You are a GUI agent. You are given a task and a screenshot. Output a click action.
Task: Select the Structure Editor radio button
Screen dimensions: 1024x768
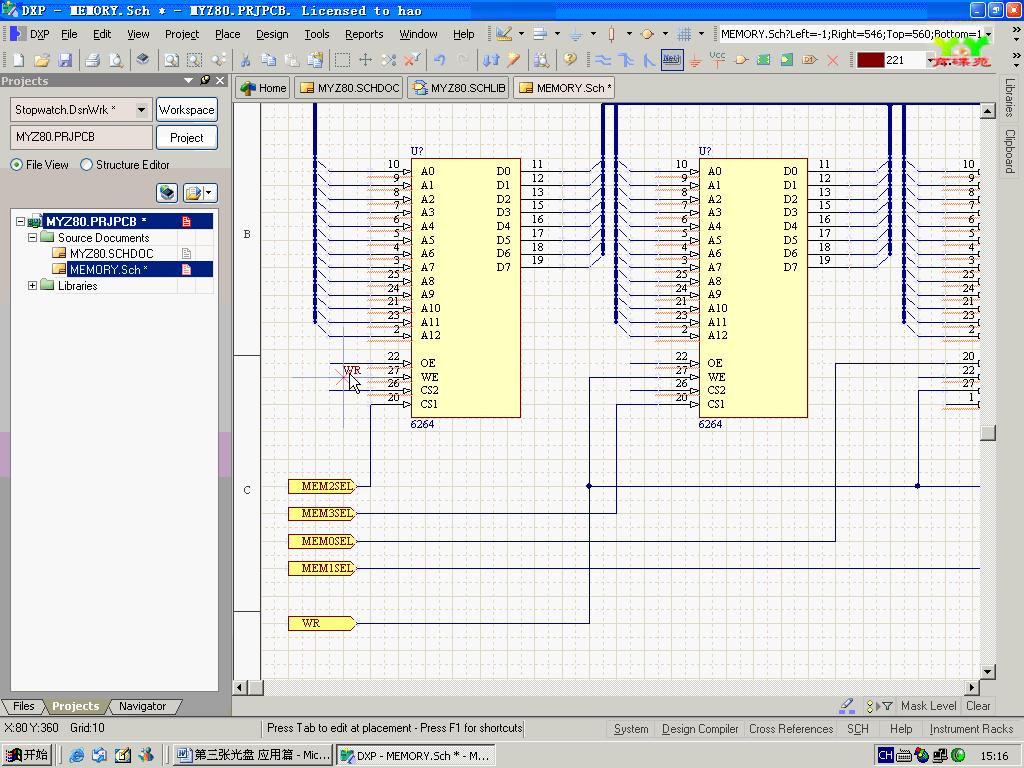86,165
